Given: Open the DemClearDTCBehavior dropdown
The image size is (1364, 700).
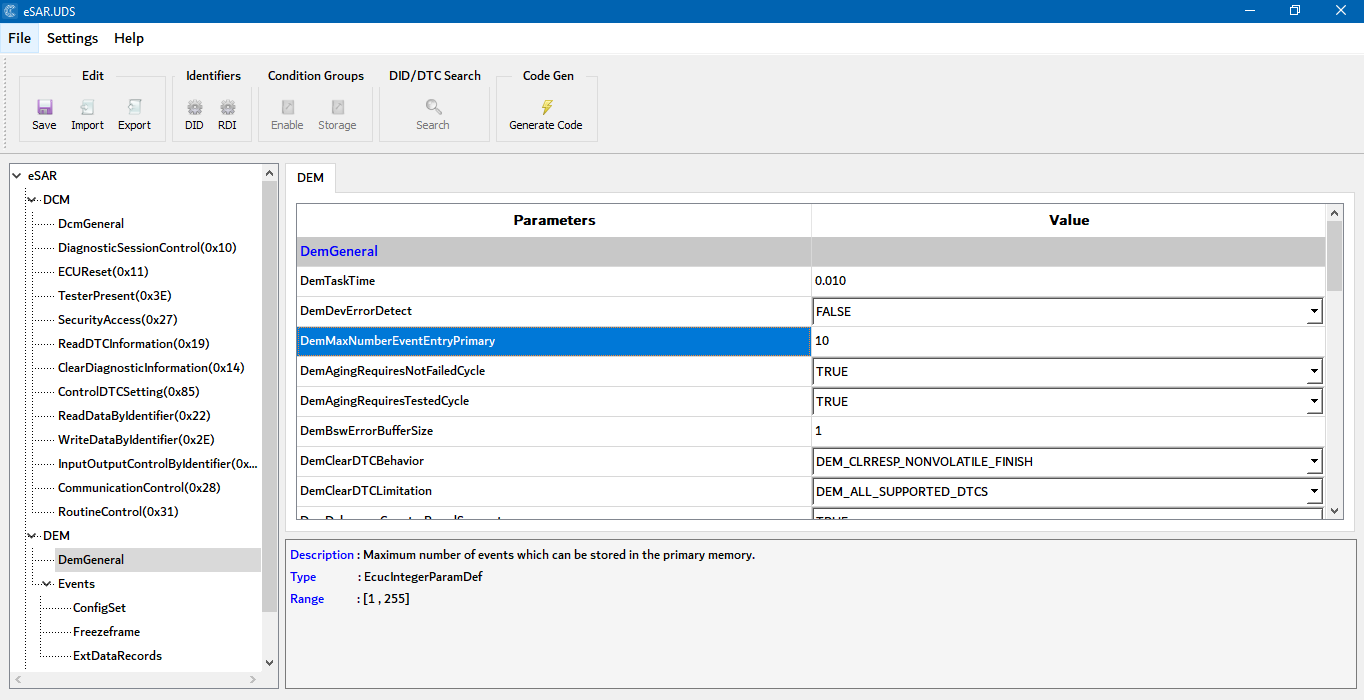Looking at the screenshot, I should (1313, 462).
